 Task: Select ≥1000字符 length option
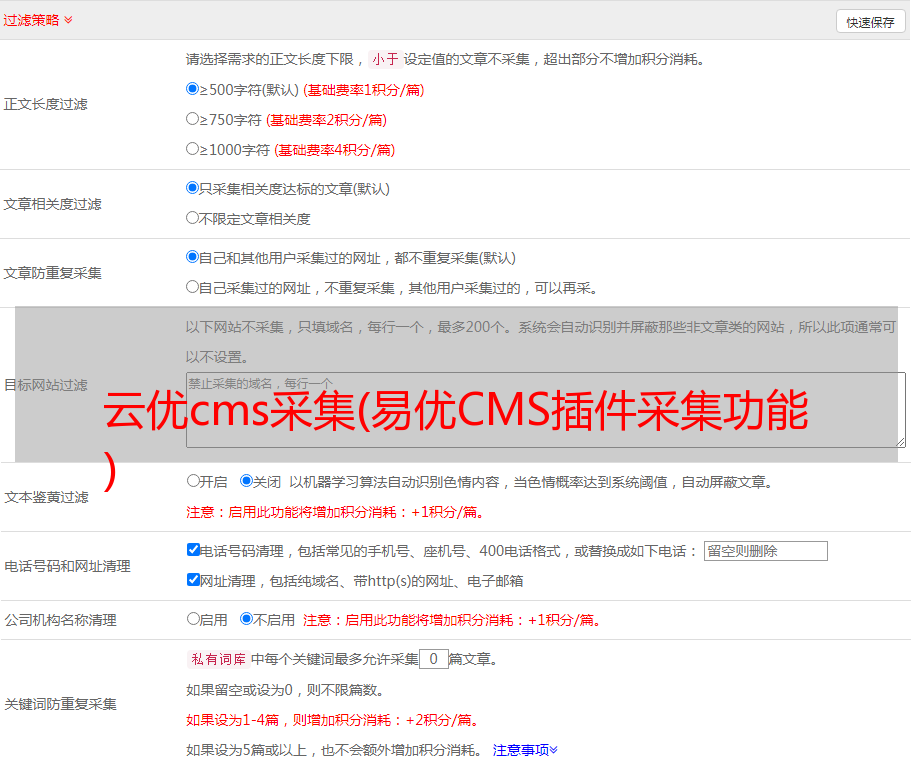coord(192,148)
